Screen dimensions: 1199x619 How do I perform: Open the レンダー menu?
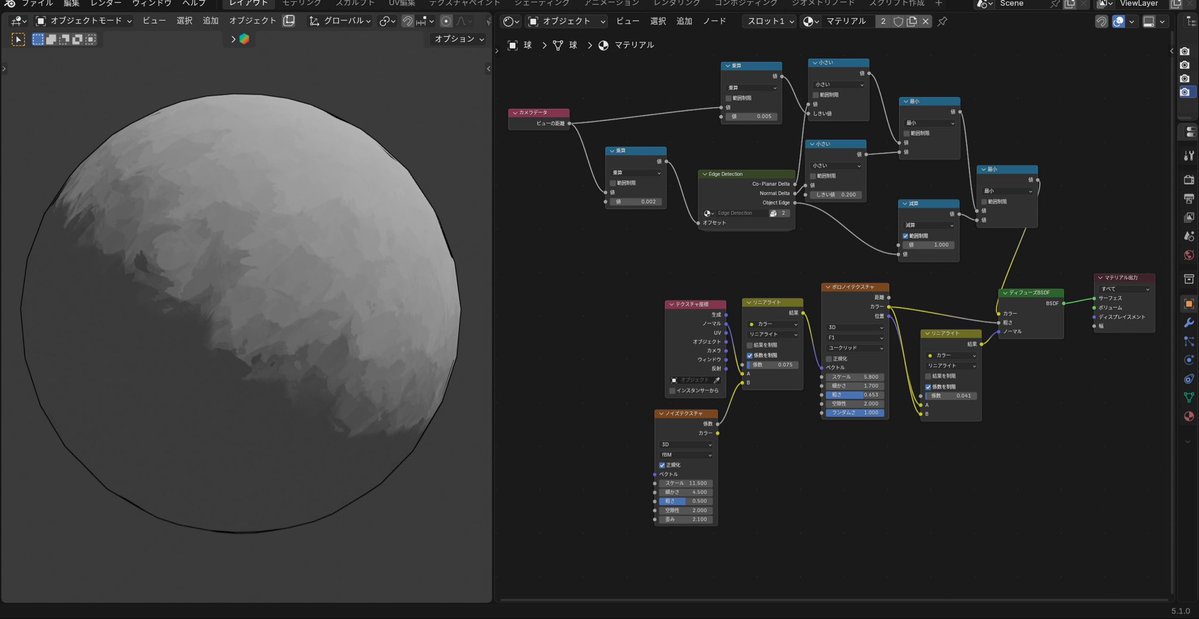[x=106, y=3]
